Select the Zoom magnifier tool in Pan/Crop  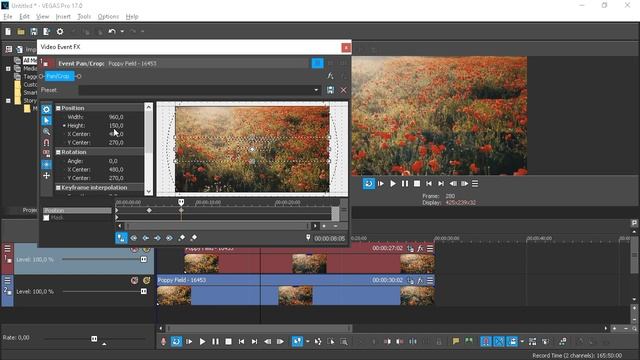point(46,131)
